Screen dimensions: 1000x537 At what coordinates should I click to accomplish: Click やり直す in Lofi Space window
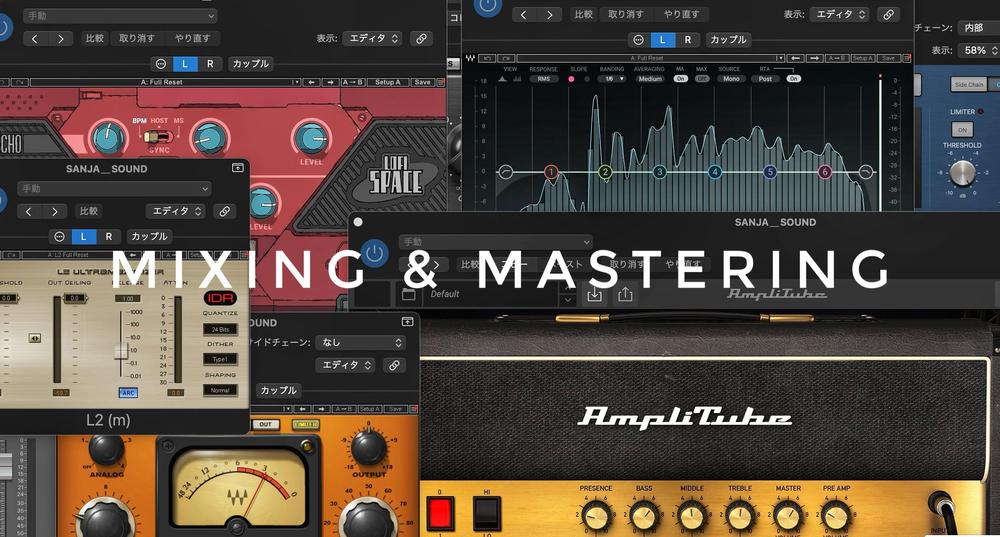[x=193, y=38]
